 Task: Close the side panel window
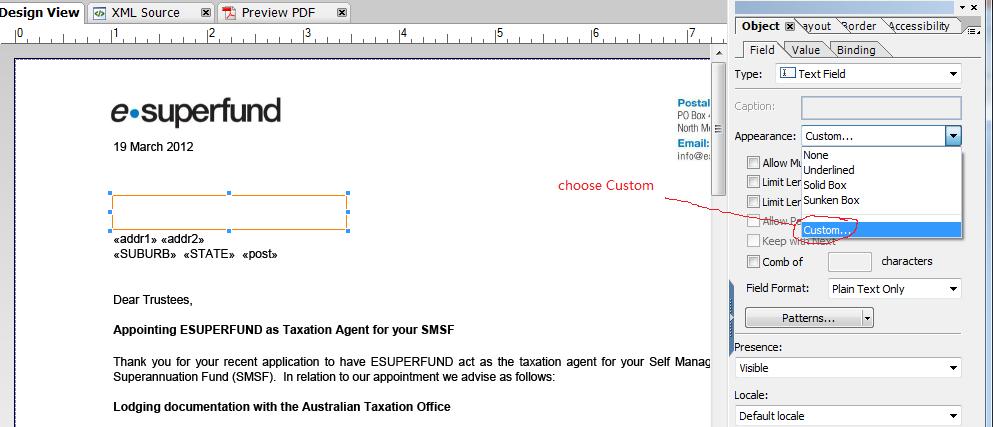point(975,8)
